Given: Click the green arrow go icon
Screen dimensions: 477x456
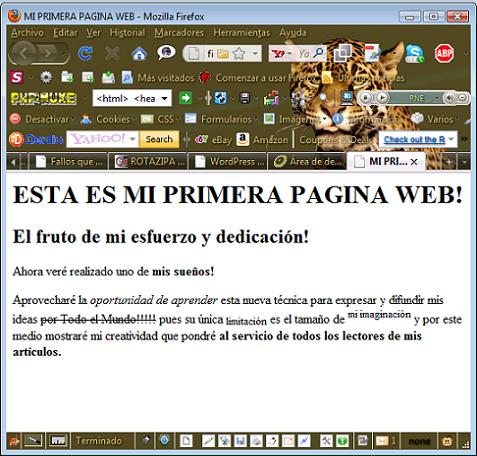Looking at the screenshot, I should [x=185, y=98].
